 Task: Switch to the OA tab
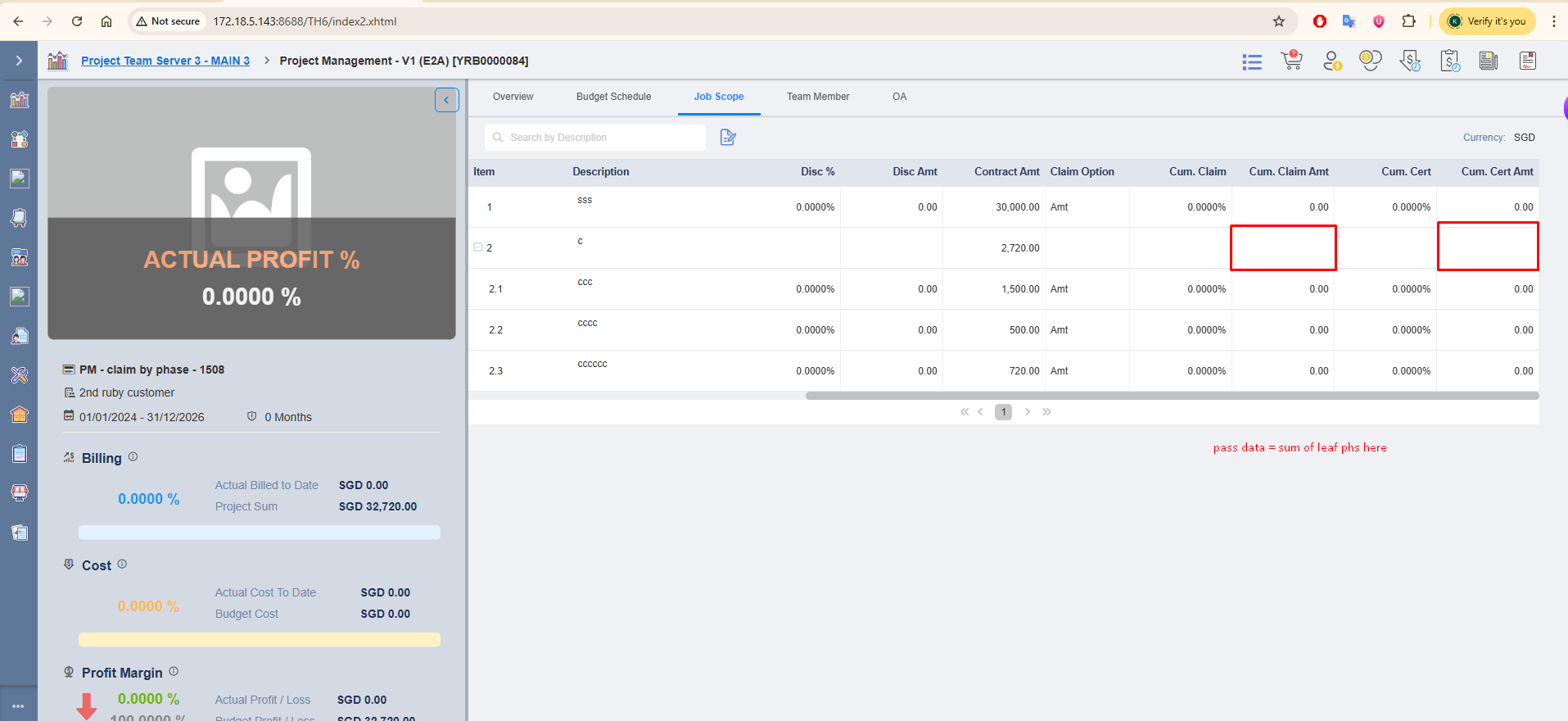pos(900,97)
